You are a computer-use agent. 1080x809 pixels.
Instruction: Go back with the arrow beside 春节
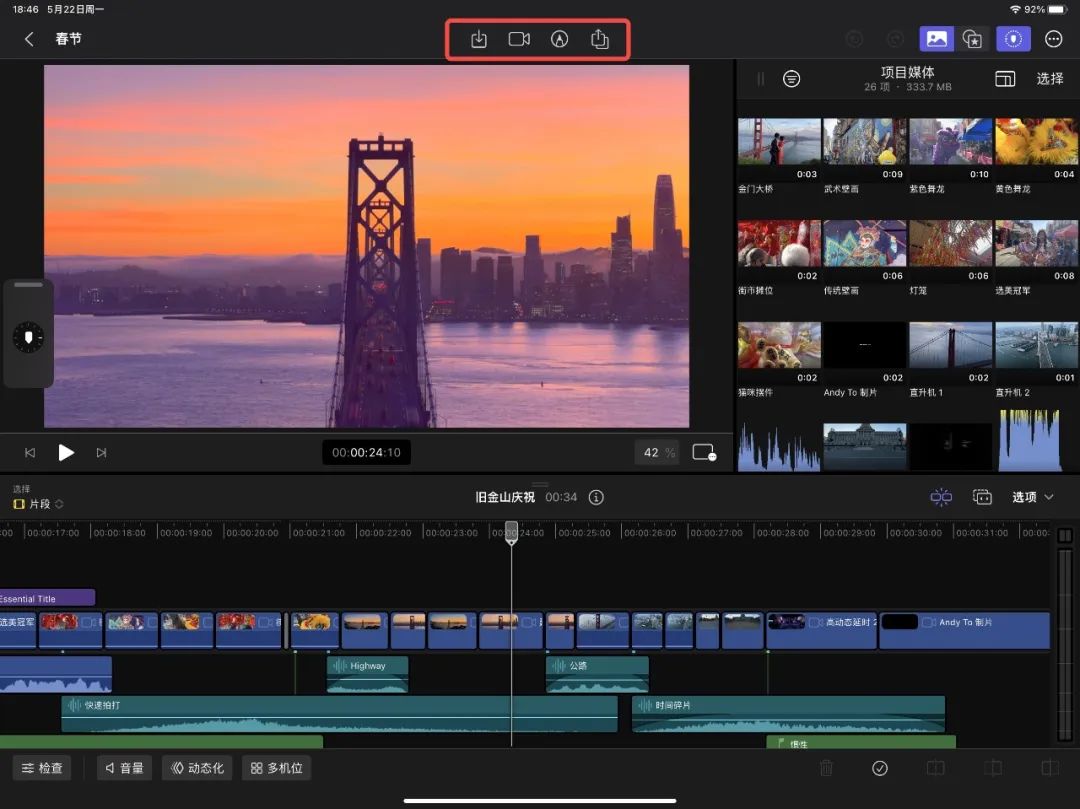coord(29,39)
